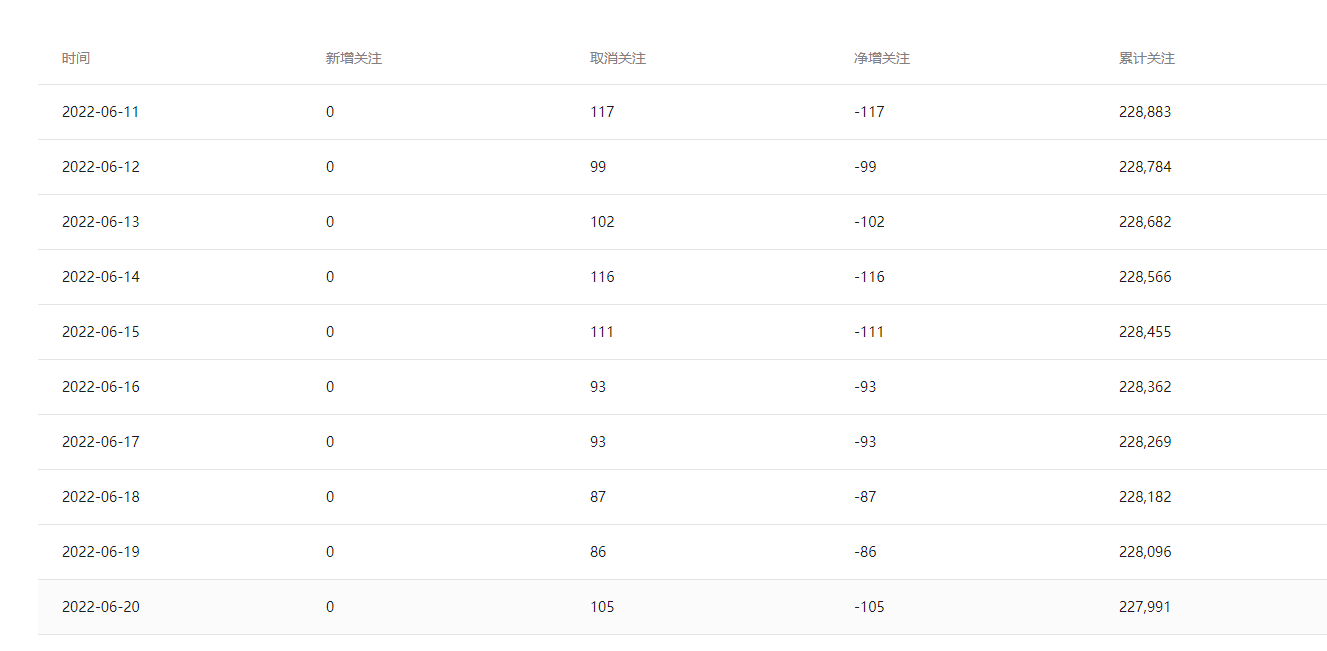Select the 2022-06-13 row date

pos(101,222)
